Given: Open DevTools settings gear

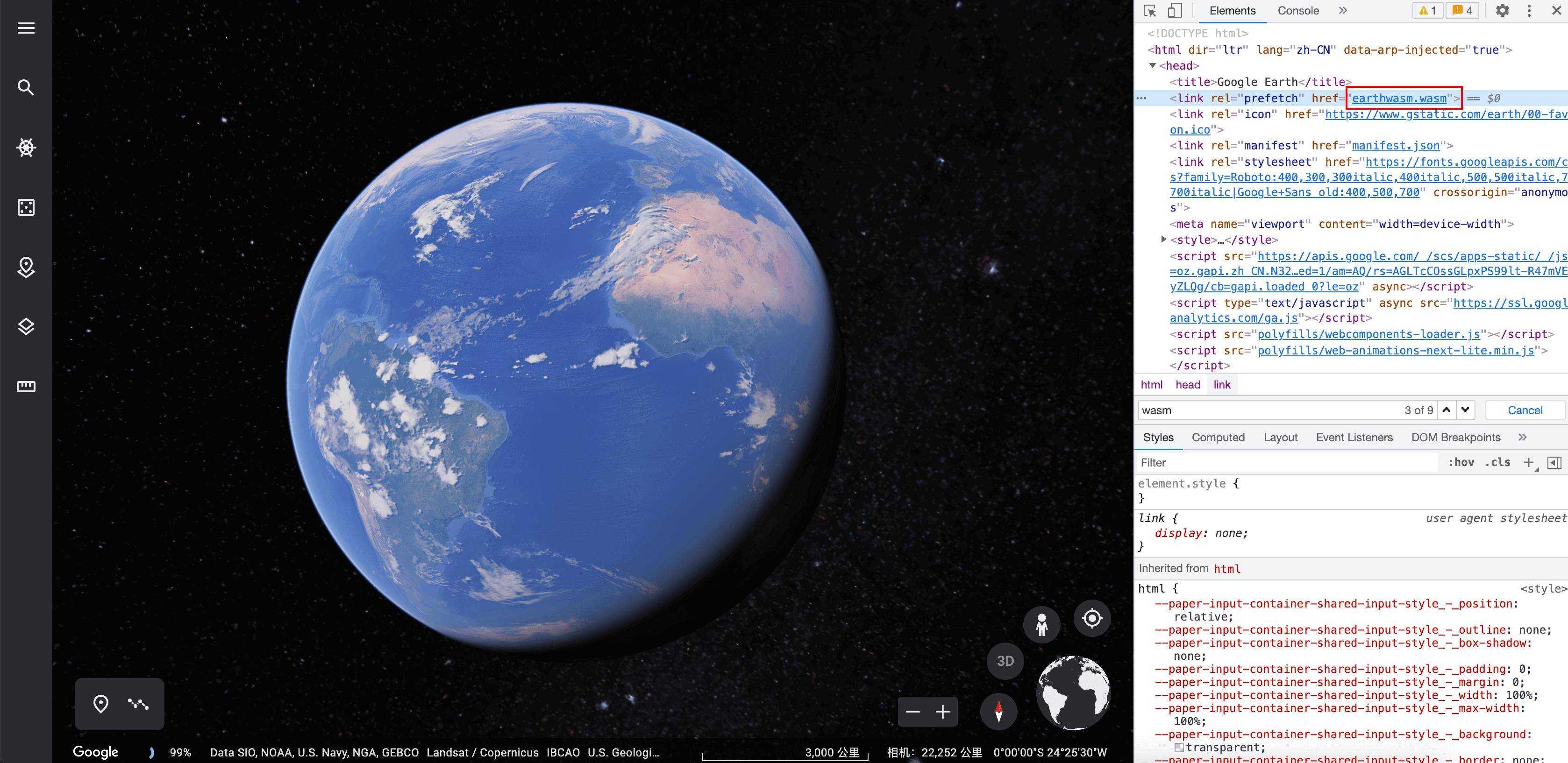Looking at the screenshot, I should (x=1502, y=11).
